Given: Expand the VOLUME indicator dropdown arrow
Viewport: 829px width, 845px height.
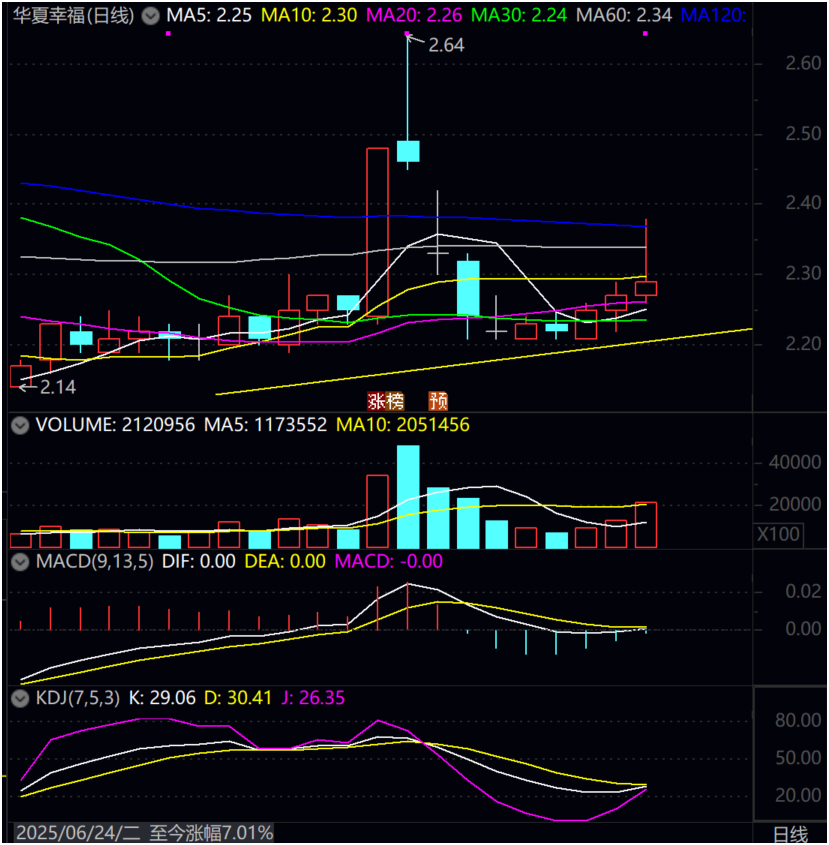Looking at the screenshot, I should point(20,425).
